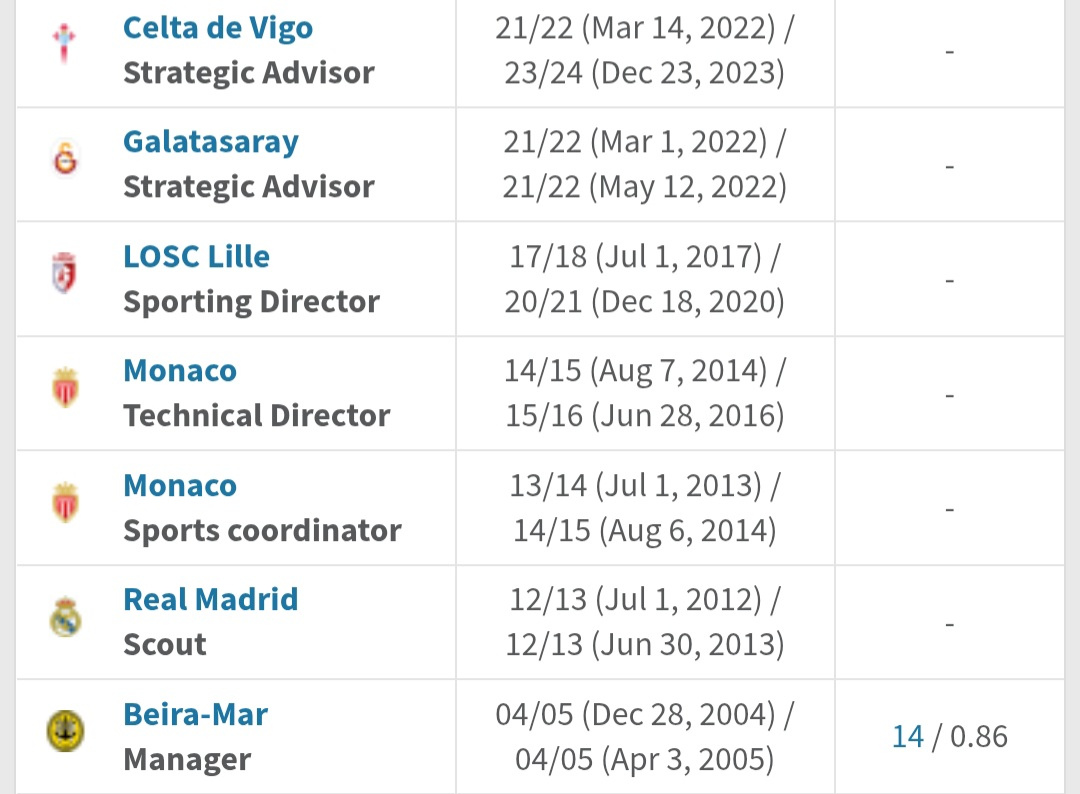Image resolution: width=1080 pixels, height=794 pixels.
Task: Click the LOSC Lille club crest
Action: pos(64,273)
